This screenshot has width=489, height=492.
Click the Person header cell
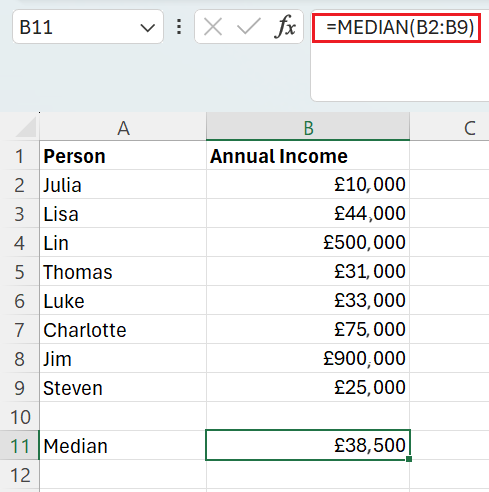tap(123, 156)
